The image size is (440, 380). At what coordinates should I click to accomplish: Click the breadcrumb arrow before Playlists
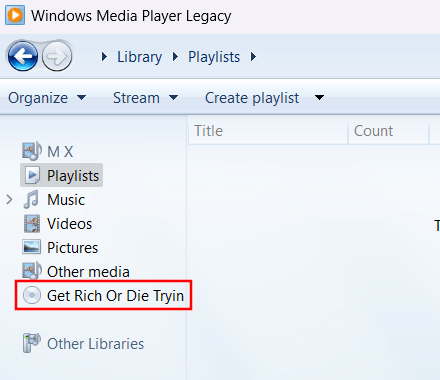click(175, 57)
